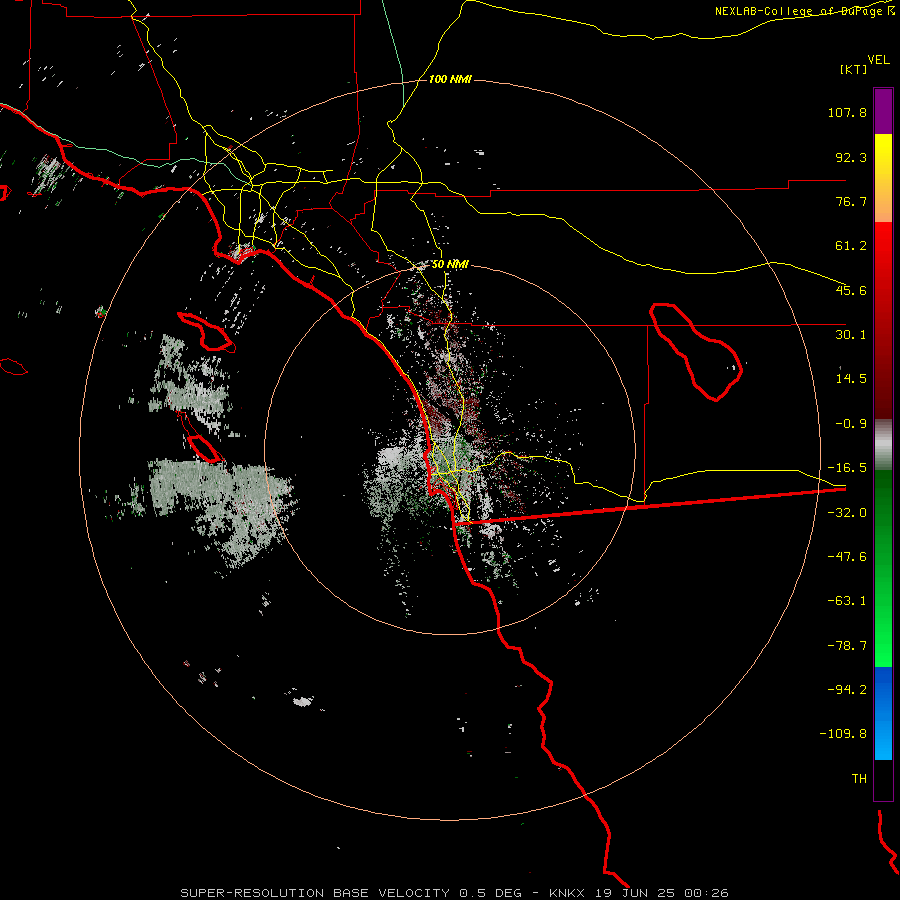Viewport: 900px width, 900px height.
Task: Click the -94.2 velocity scale value
Action: coord(847,689)
